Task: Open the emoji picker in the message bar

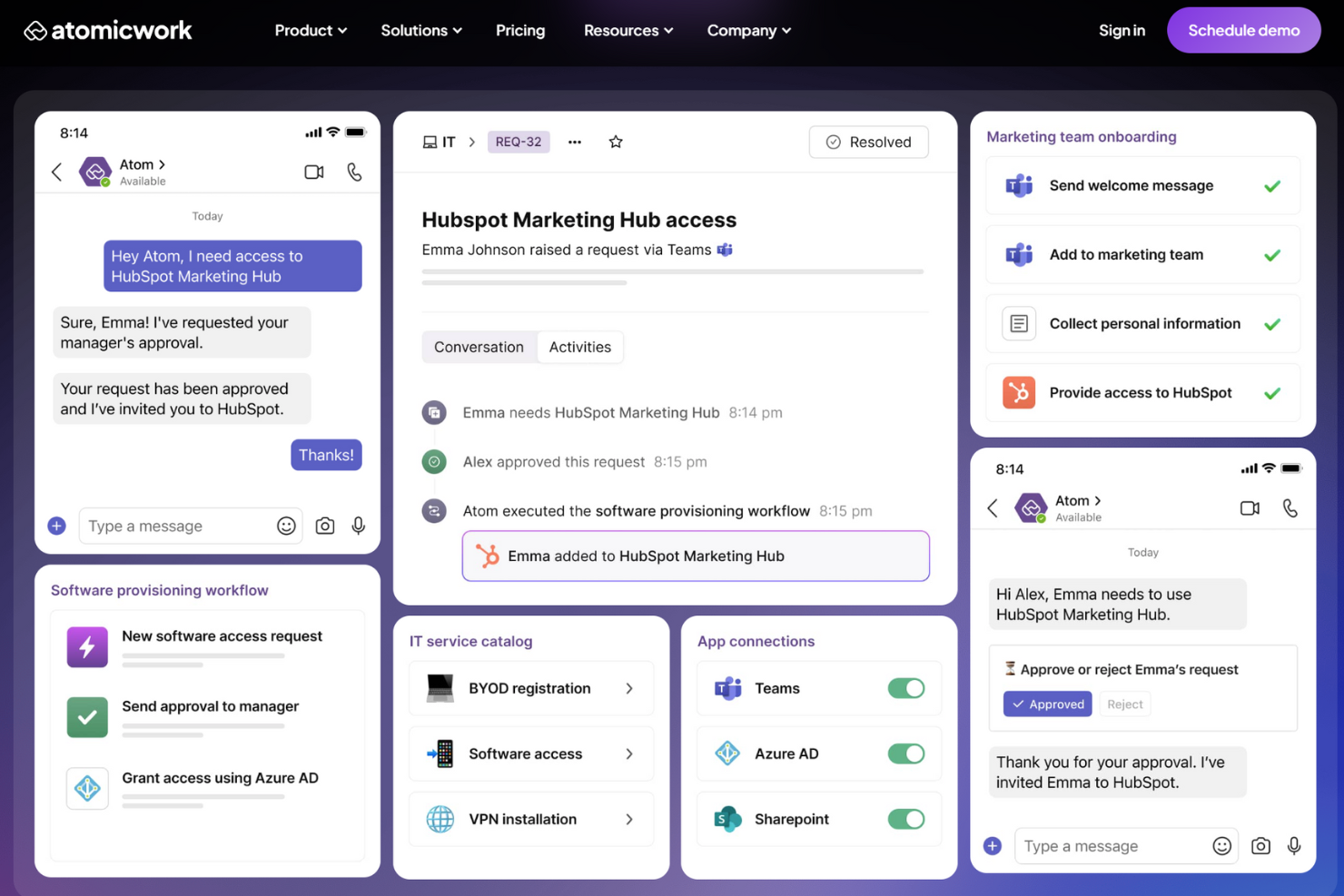Action: [286, 526]
